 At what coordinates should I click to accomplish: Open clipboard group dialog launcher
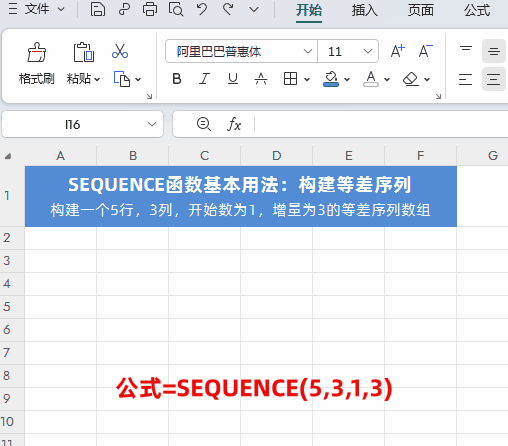click(x=149, y=96)
